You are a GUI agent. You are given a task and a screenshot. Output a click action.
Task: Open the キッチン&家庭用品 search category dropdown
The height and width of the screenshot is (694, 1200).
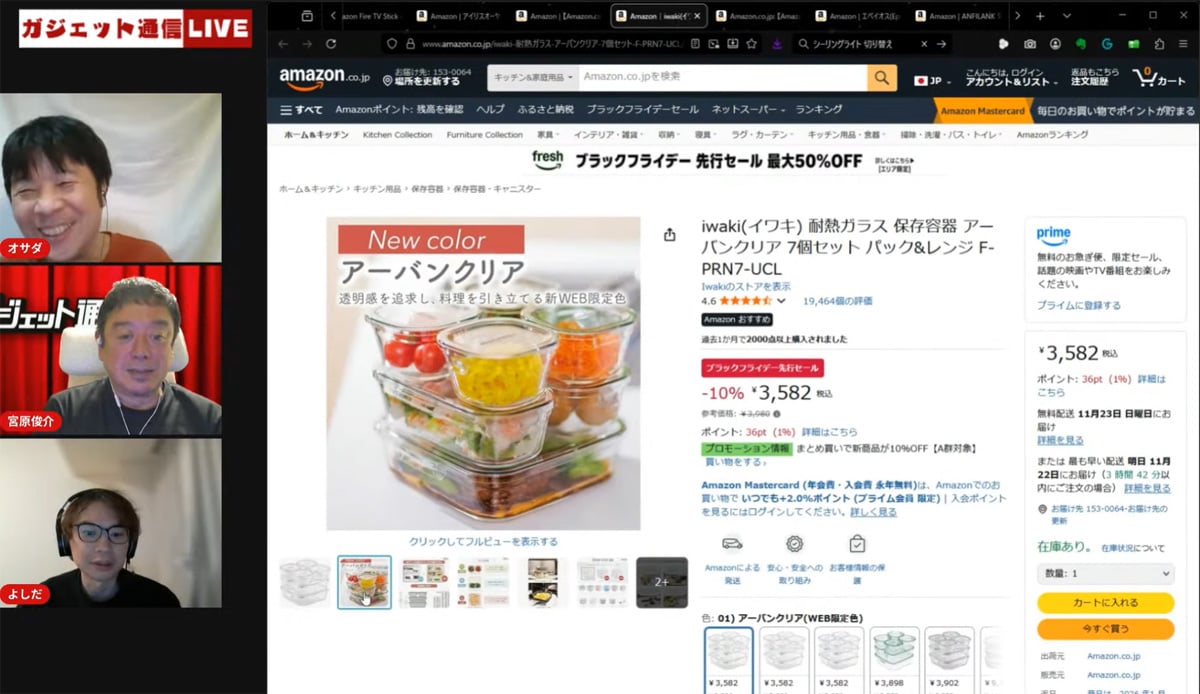[533, 77]
